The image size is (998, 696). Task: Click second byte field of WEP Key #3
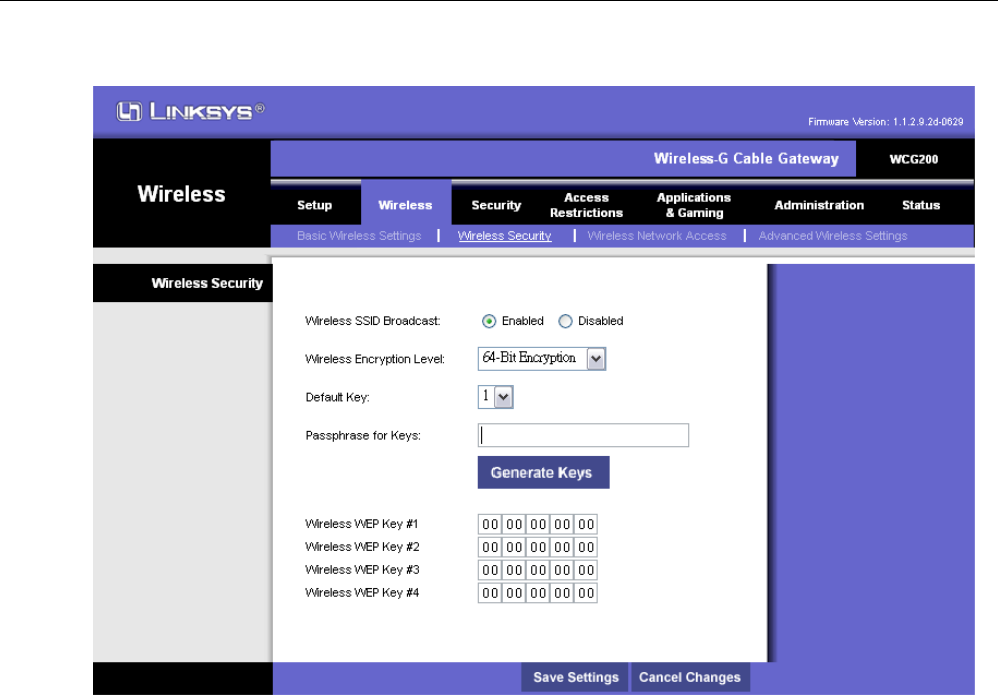click(514, 570)
